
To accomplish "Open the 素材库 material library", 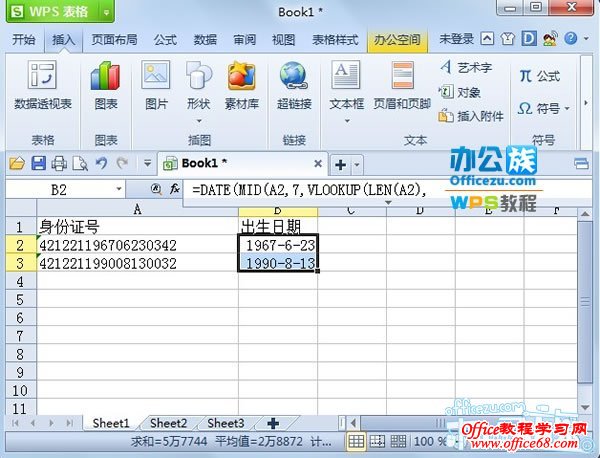I will click(241, 85).
